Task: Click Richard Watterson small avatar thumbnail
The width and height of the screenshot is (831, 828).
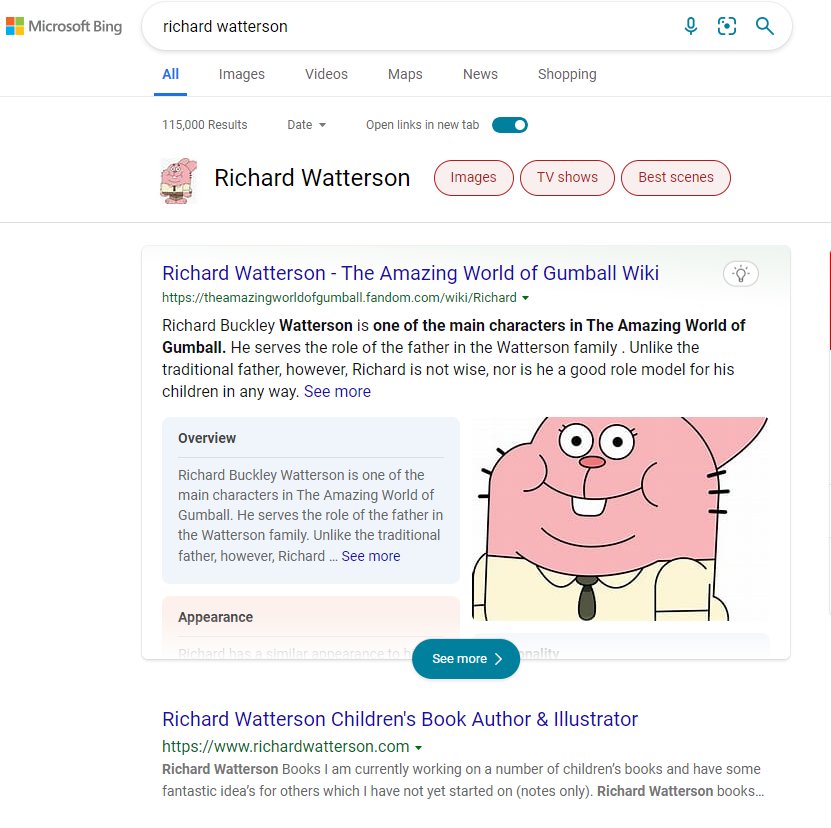Action: 179,180
